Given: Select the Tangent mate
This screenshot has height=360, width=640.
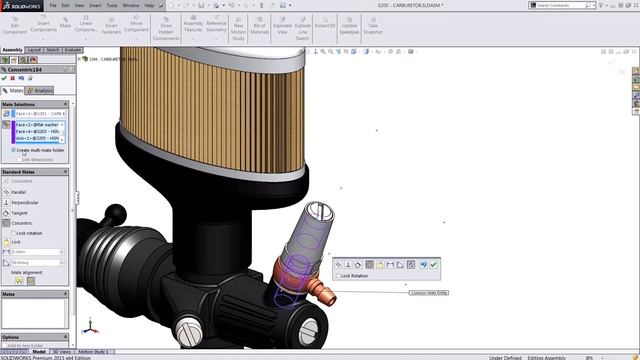Looking at the screenshot, I should [6, 213].
